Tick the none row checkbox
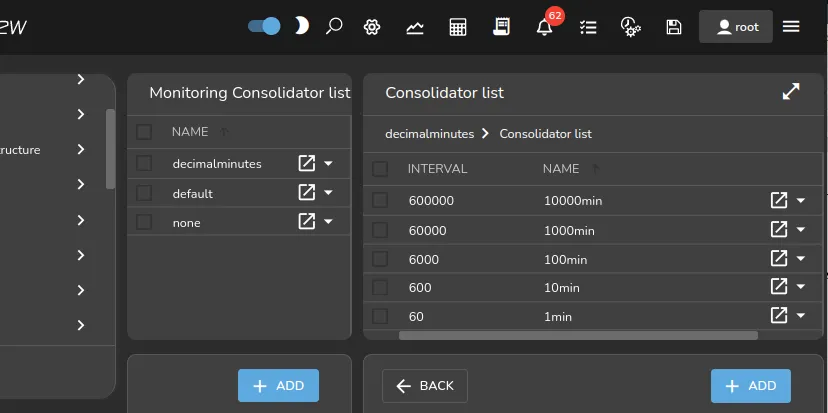 (144, 222)
